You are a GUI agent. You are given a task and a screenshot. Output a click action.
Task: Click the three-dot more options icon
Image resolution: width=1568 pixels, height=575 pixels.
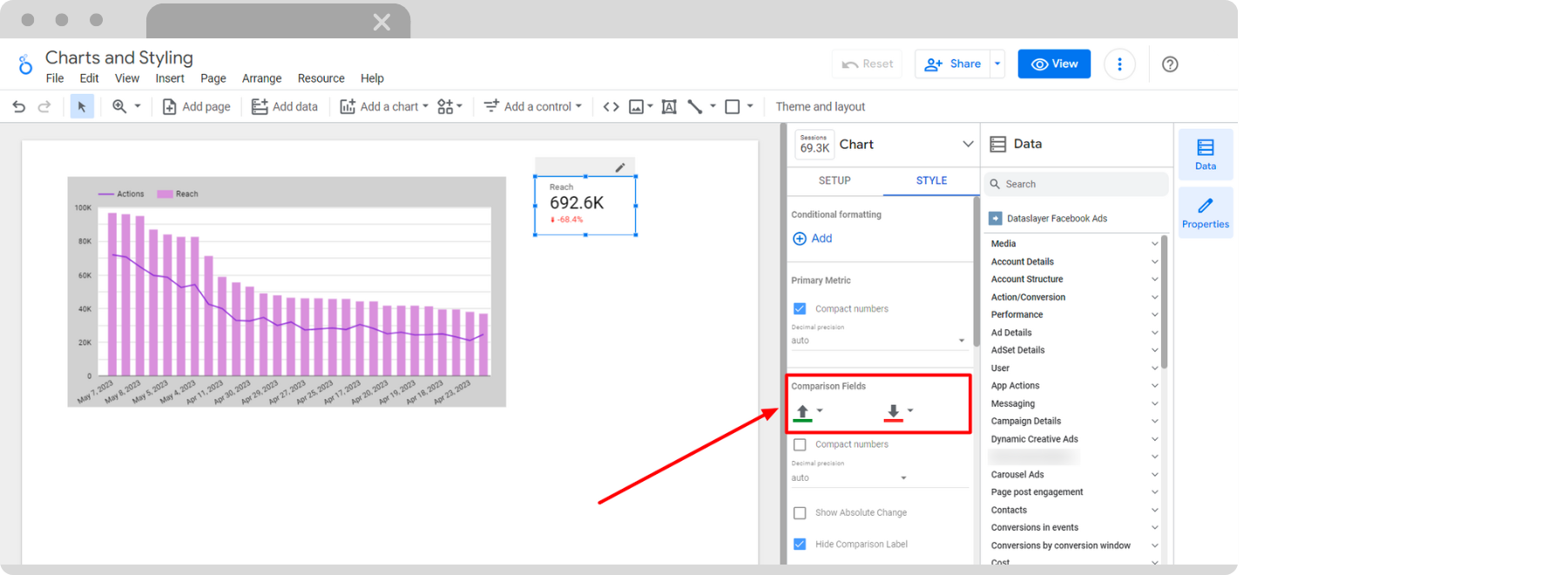point(1119,64)
